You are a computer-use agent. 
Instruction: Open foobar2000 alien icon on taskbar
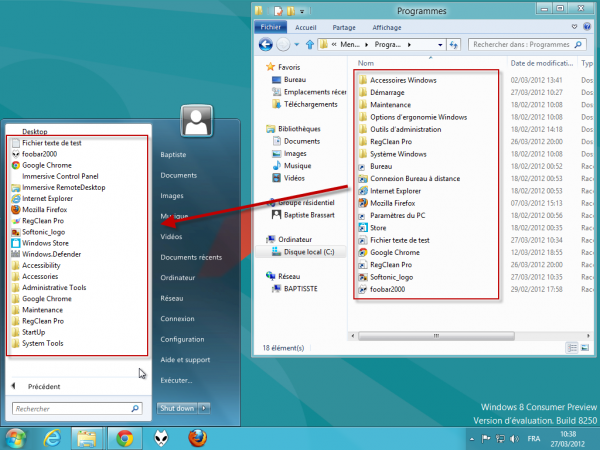coord(161,438)
